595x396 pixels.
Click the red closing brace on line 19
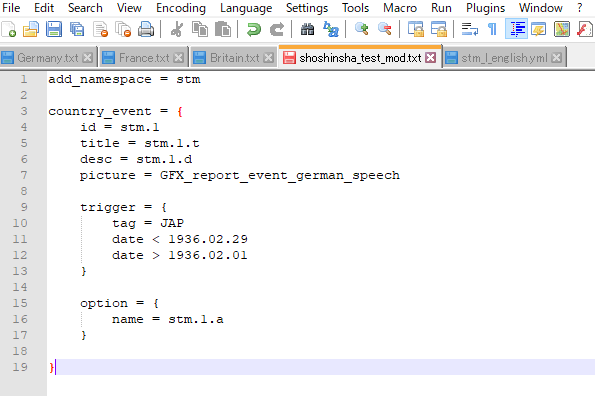[x=51, y=367]
